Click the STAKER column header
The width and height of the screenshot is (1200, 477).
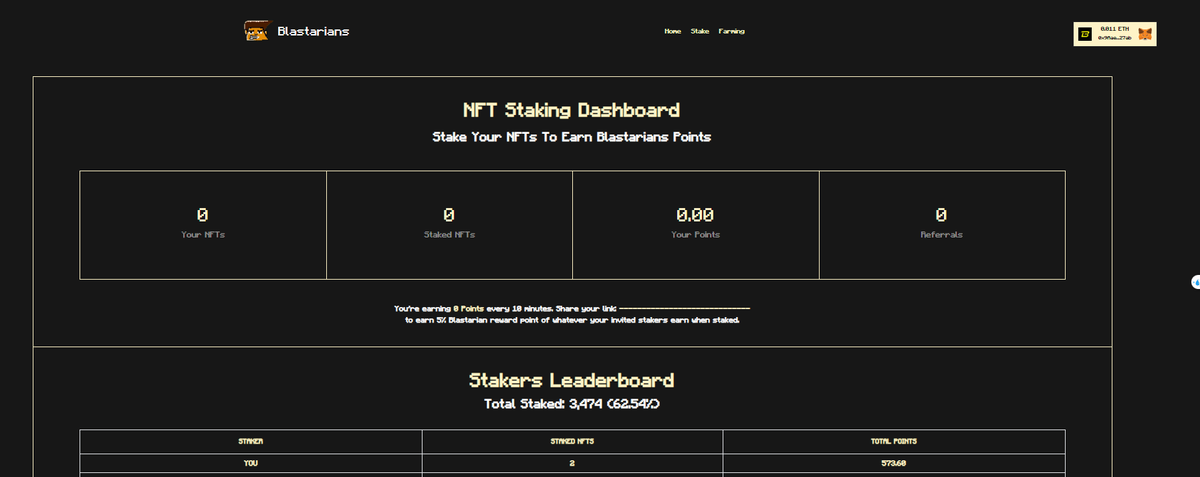[251, 441]
